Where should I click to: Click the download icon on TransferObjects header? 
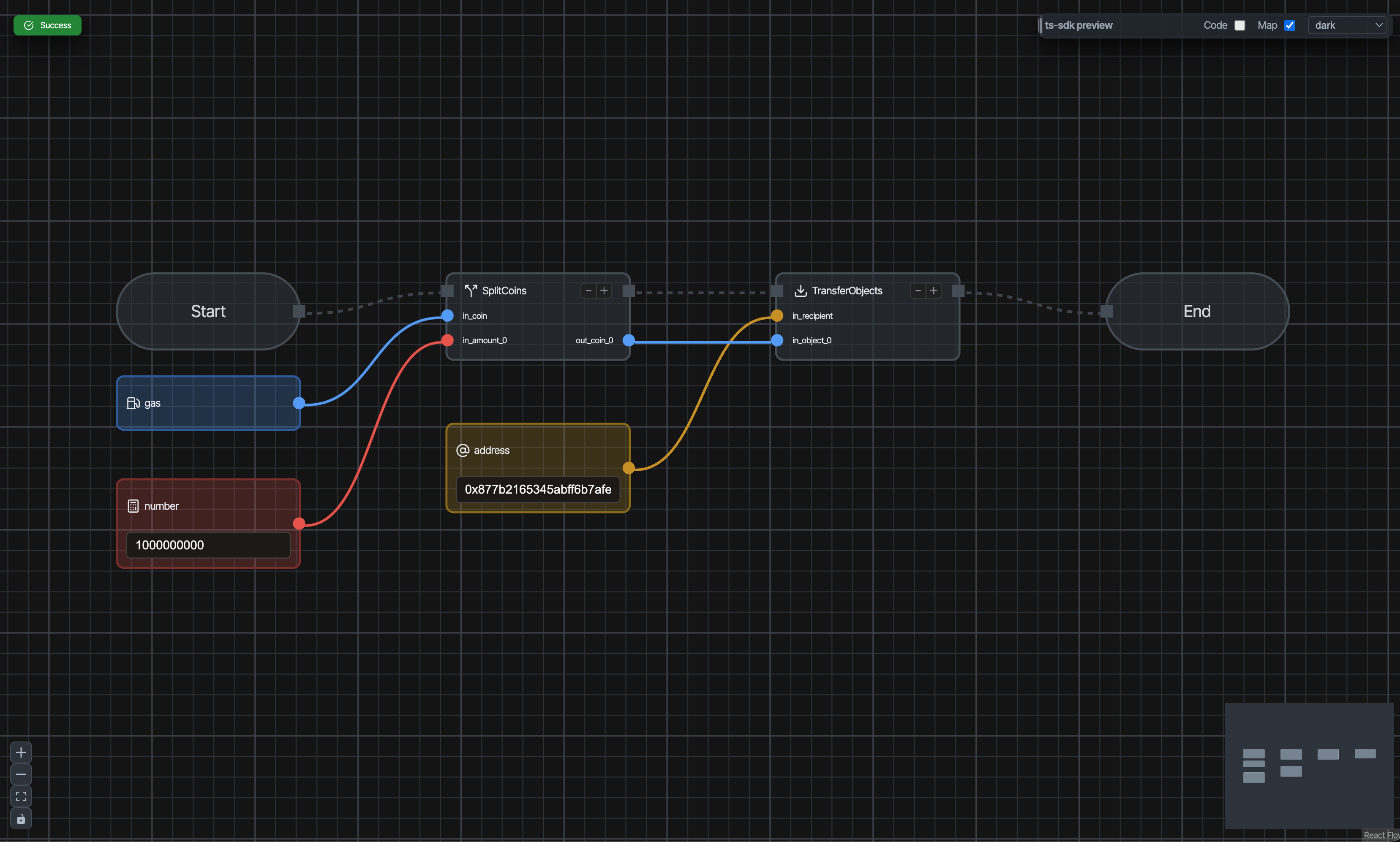(x=800, y=291)
